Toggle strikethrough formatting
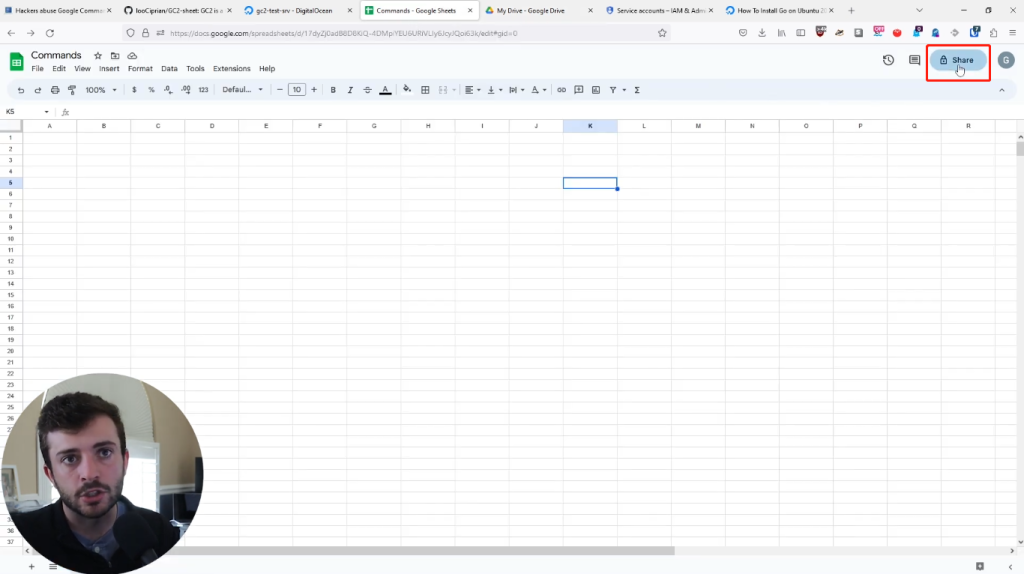 tap(367, 90)
